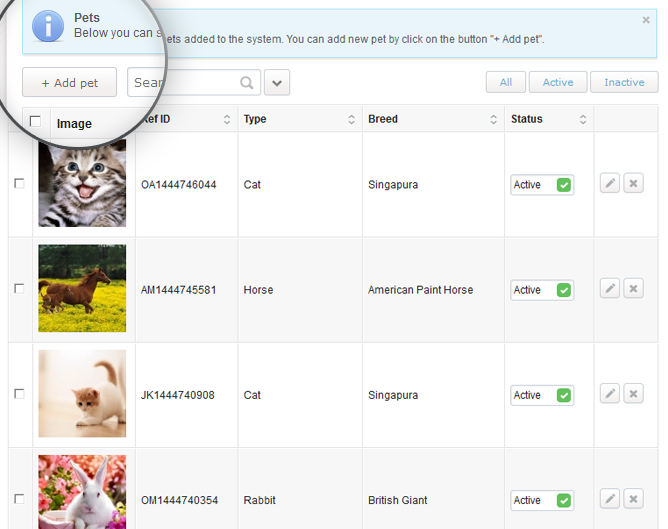Open the rabbit photo thumbnail
Image resolution: width=668 pixels, height=529 pixels.
82,492
